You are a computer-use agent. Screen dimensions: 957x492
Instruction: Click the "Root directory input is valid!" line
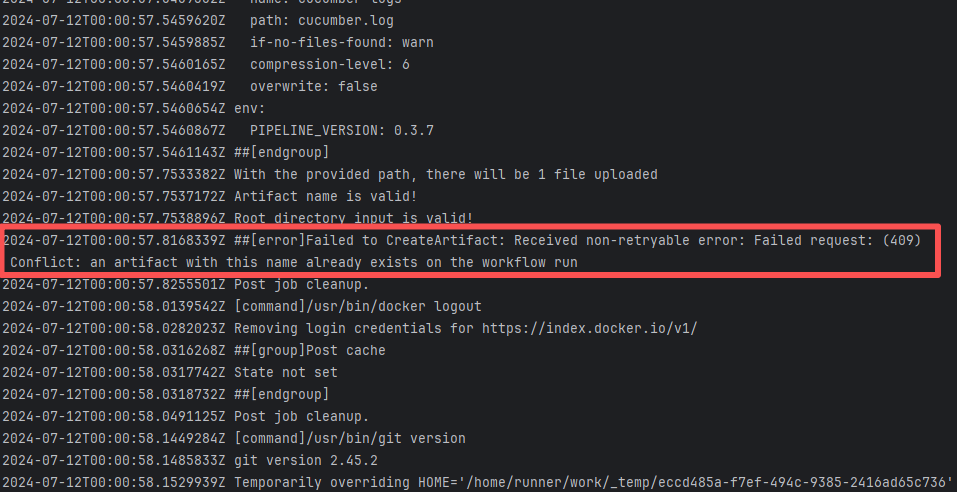(x=353, y=218)
